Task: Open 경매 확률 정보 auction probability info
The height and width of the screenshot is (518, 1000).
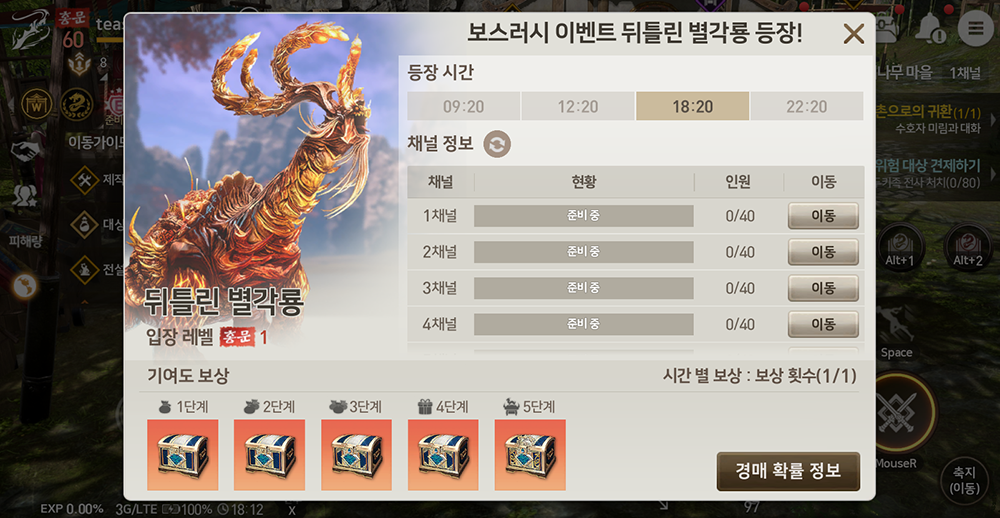Action: pyautogui.click(x=788, y=471)
